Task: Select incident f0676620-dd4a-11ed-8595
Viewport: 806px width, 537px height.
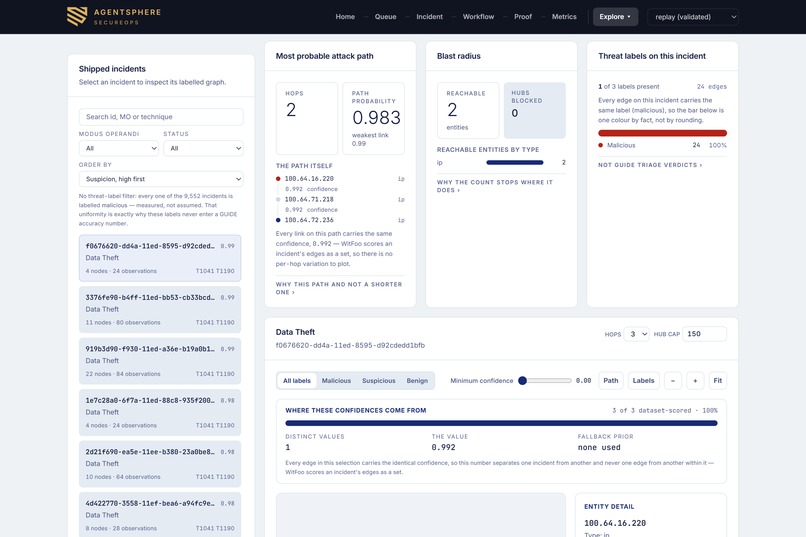Action: tap(160, 258)
